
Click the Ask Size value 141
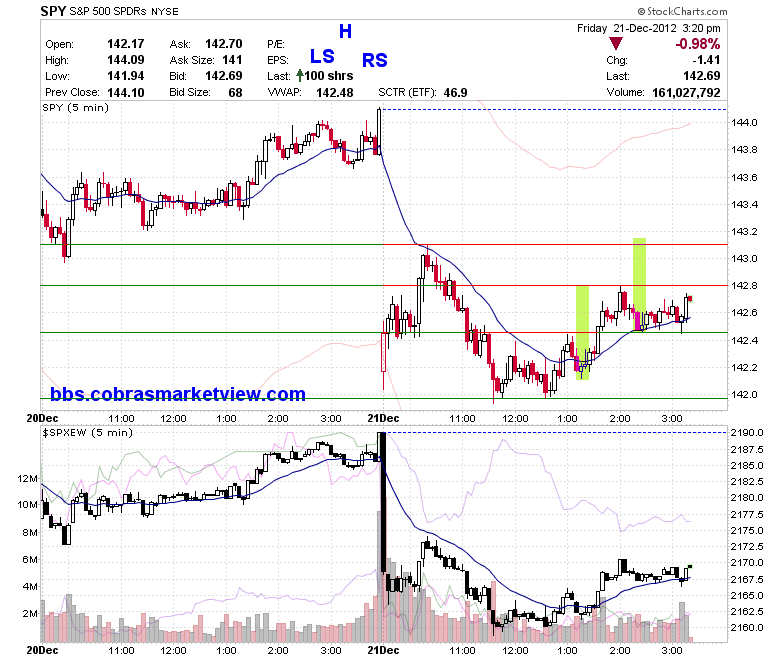[x=232, y=60]
